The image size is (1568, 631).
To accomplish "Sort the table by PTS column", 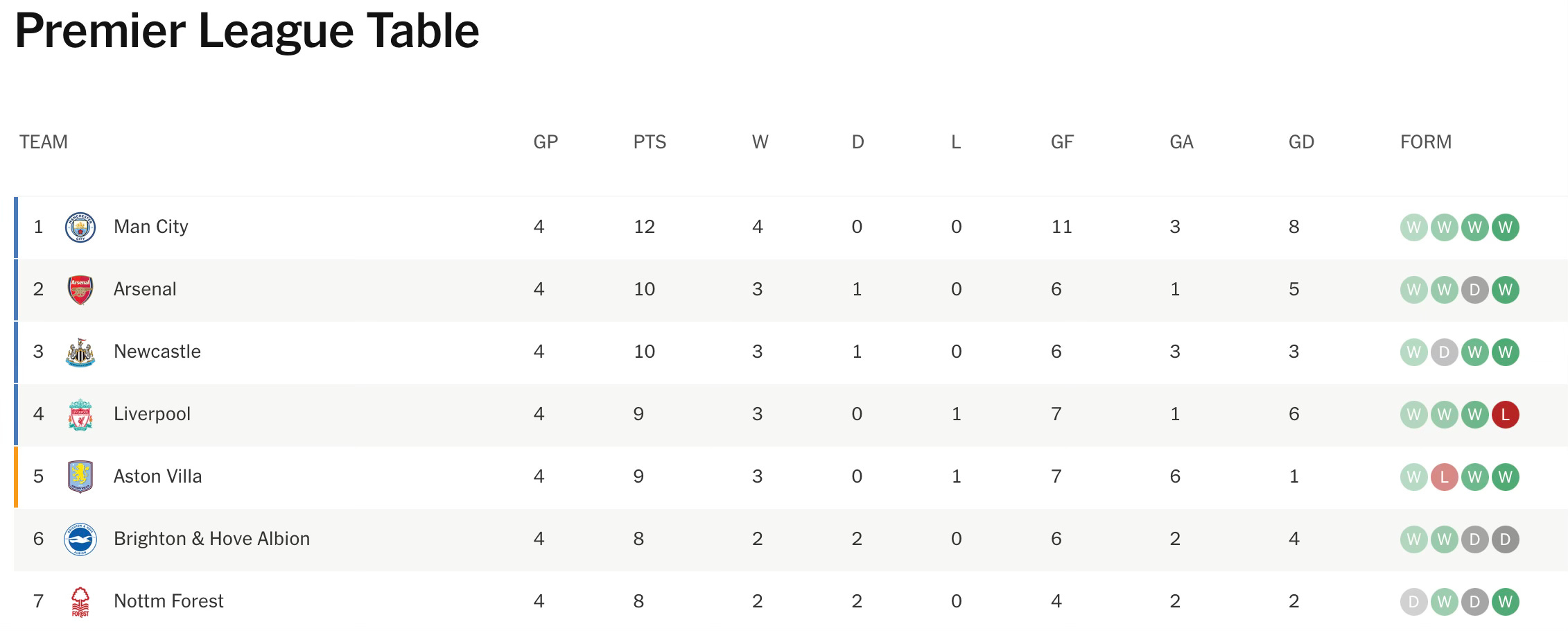I will 650,142.
